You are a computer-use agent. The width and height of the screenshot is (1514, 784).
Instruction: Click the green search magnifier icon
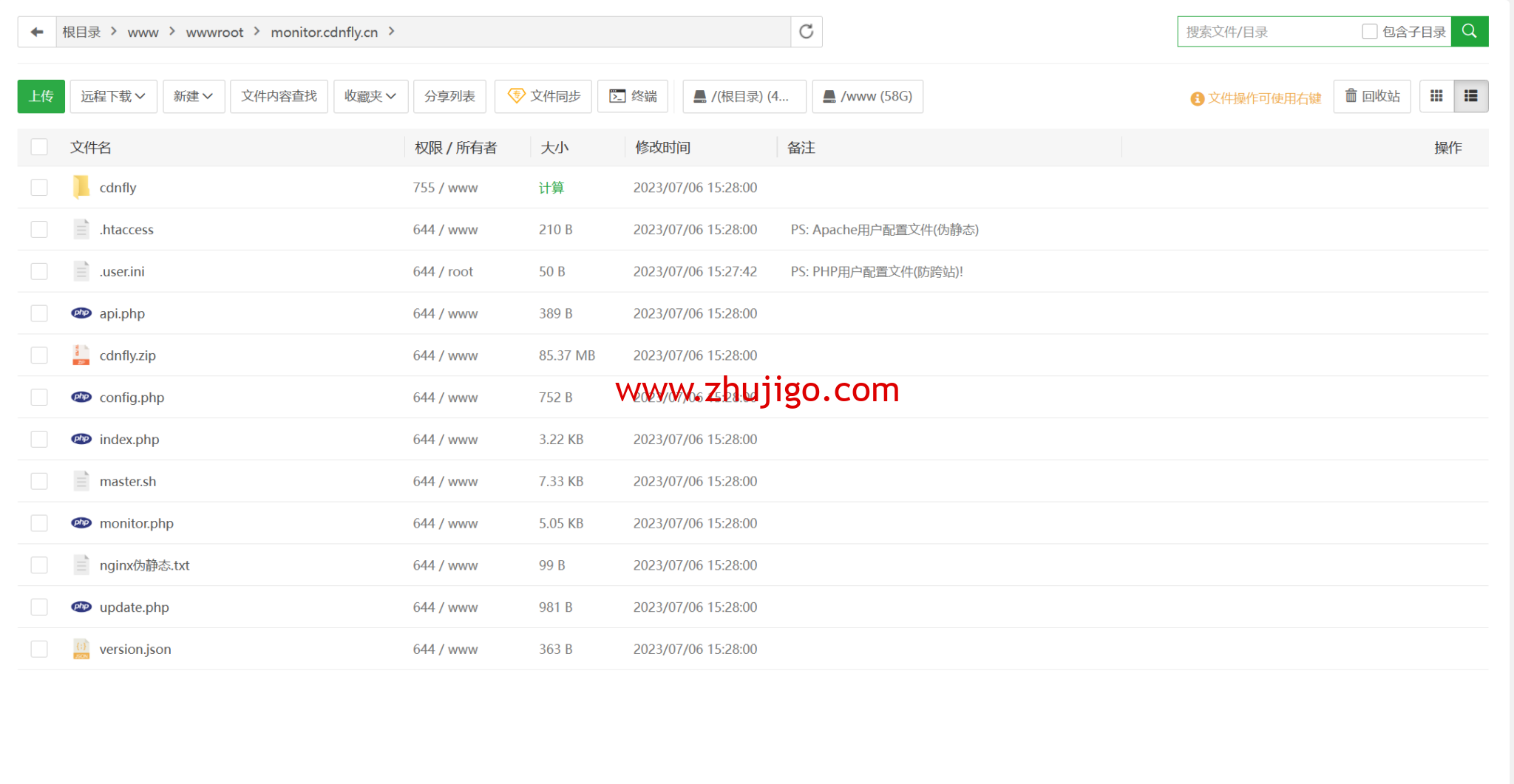(1470, 31)
